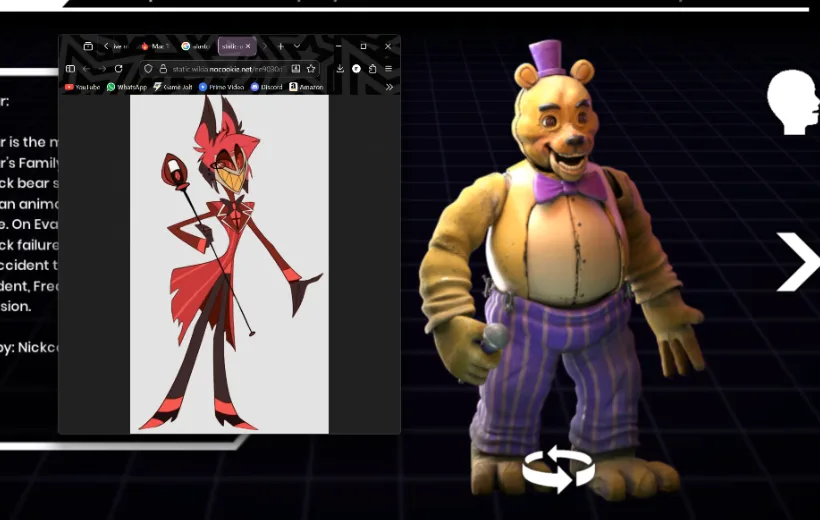Viewport: 820px width, 520px height.
Task: Close the active static tab
Action: coord(248,46)
